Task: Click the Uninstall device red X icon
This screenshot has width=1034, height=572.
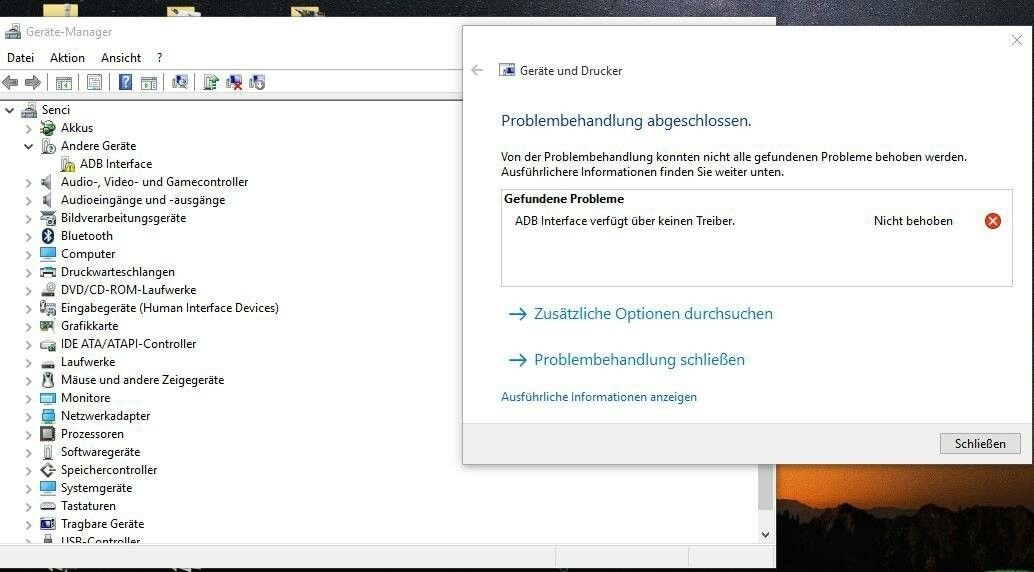Action: pyautogui.click(x=234, y=82)
